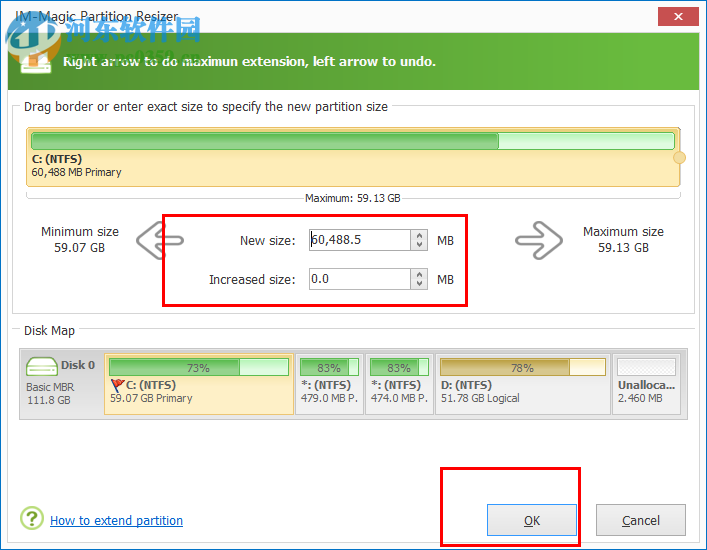Viewport: 707px width, 550px height.
Task: Click the 73% usage bar of C: in the disk map
Action: pyautogui.click(x=199, y=367)
